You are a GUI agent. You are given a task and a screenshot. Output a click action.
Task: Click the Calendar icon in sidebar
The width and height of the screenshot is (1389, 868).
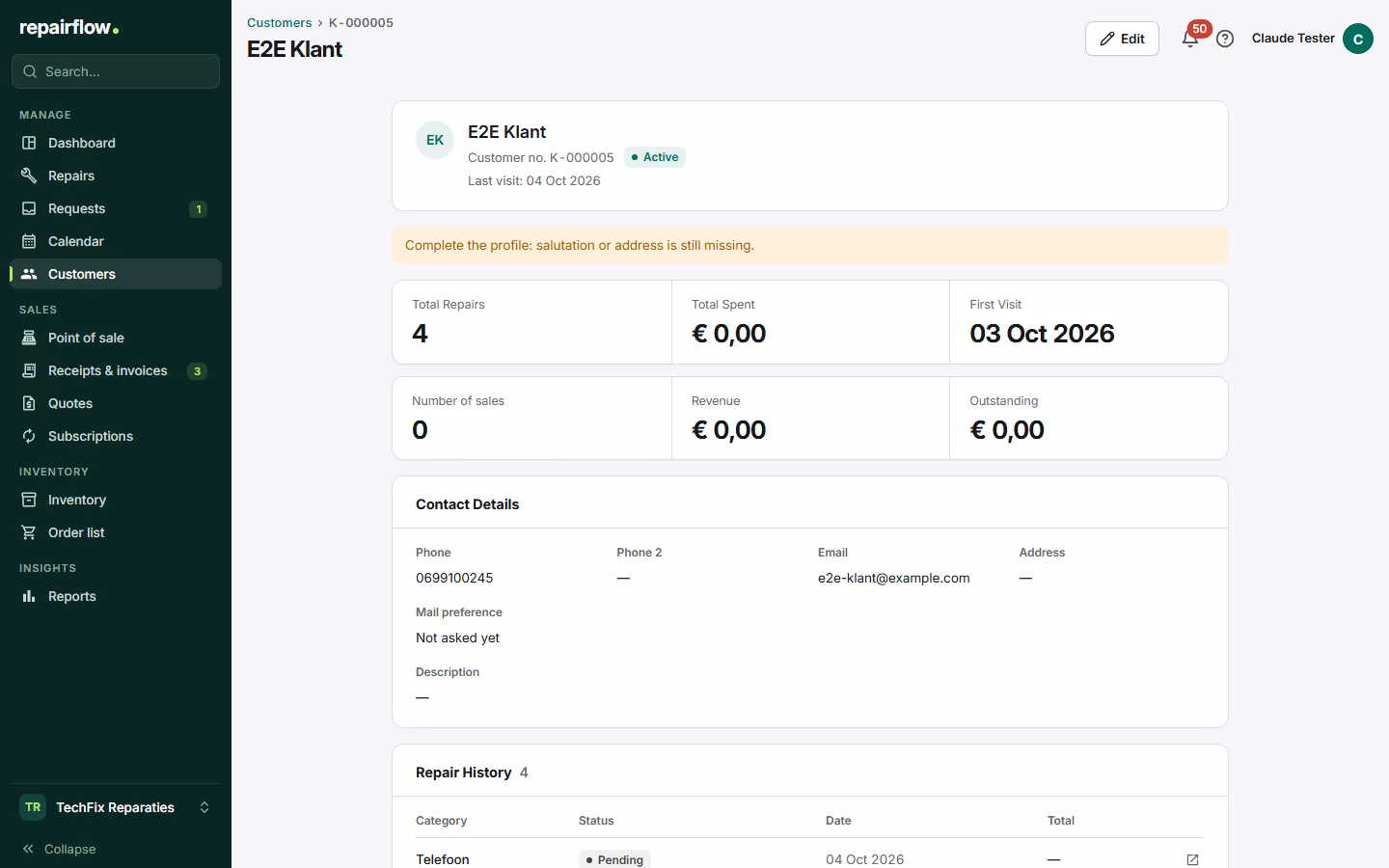29,241
